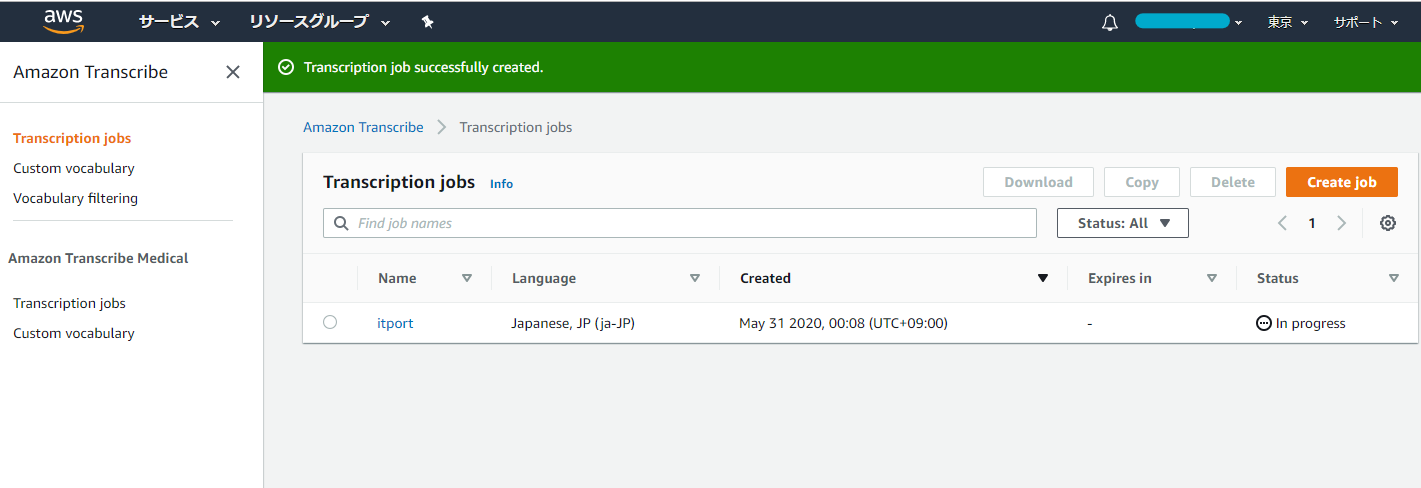Focus the Find job names search field
This screenshot has height=488, width=1421.
click(x=680, y=223)
